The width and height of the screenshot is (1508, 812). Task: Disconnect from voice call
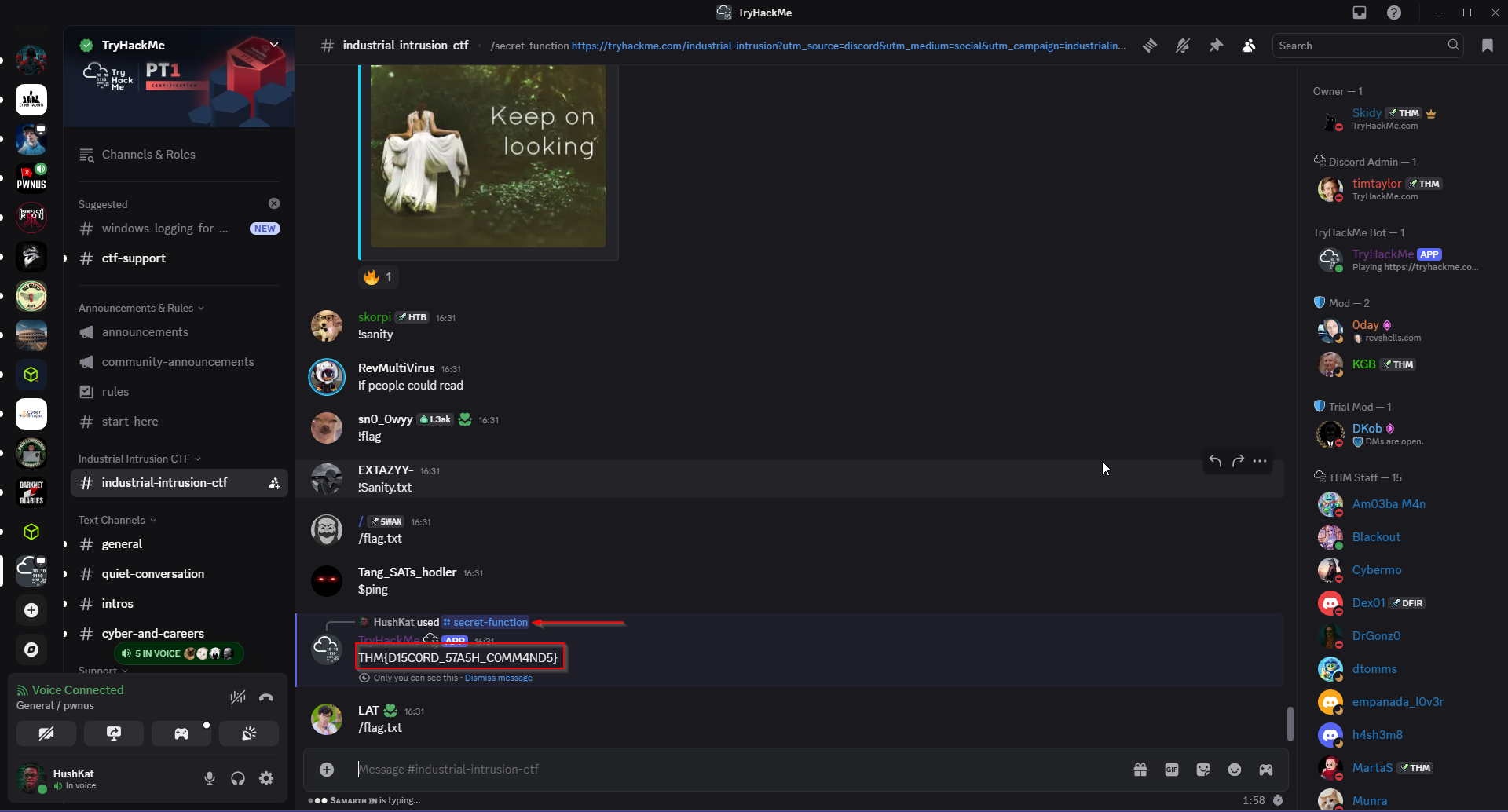pos(266,697)
